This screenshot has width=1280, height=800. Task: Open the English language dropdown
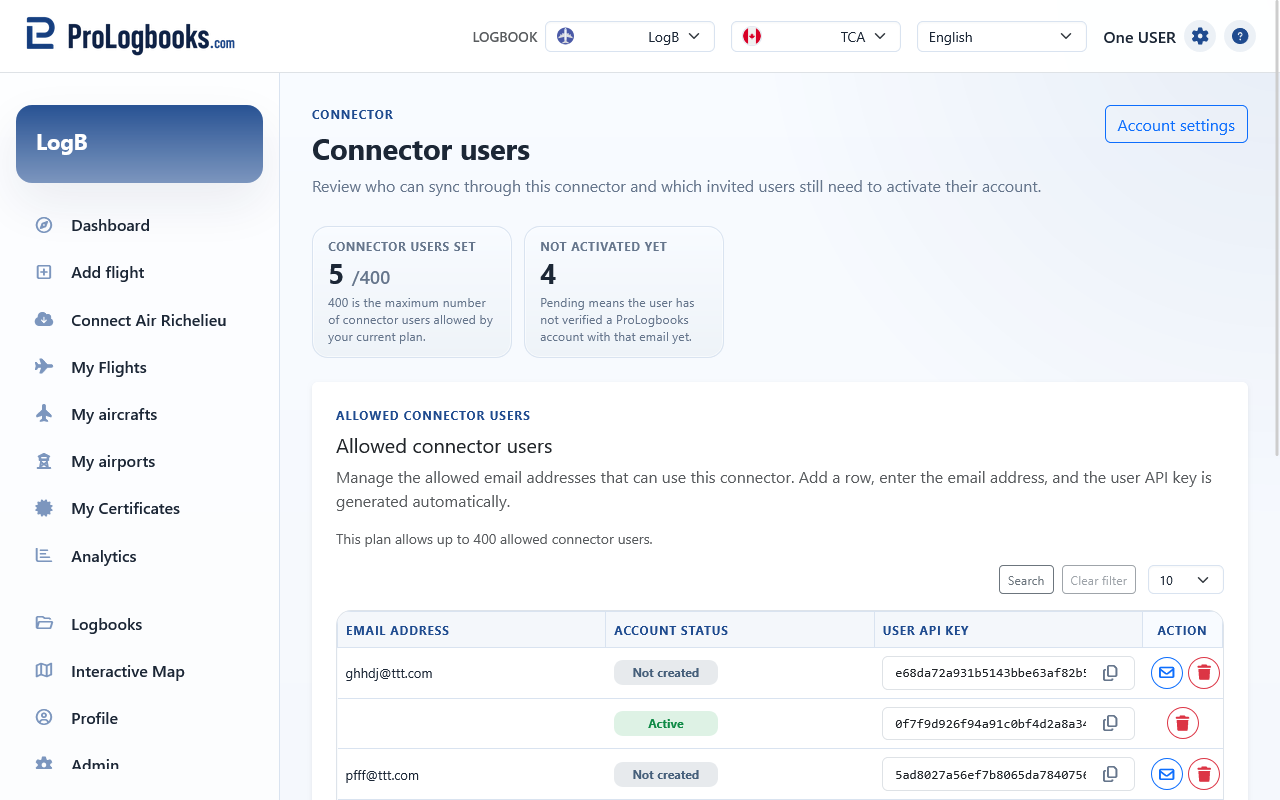click(x=1002, y=37)
